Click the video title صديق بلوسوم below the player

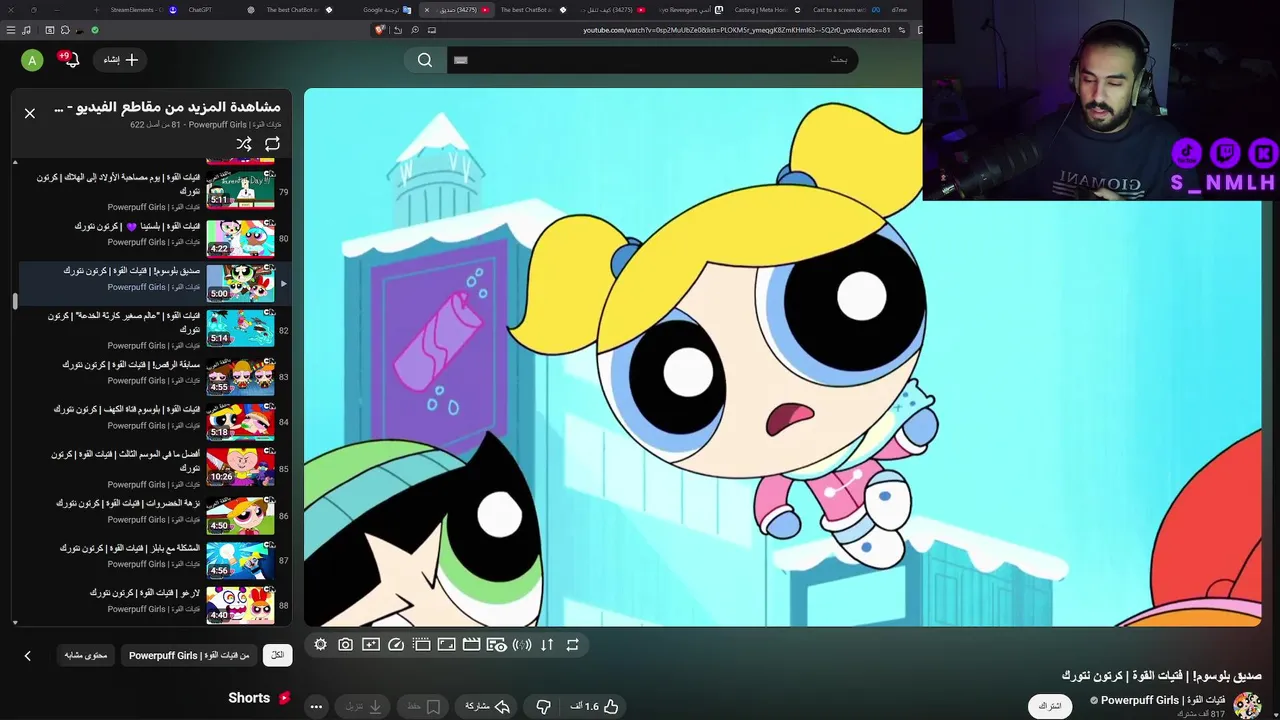point(1161,676)
